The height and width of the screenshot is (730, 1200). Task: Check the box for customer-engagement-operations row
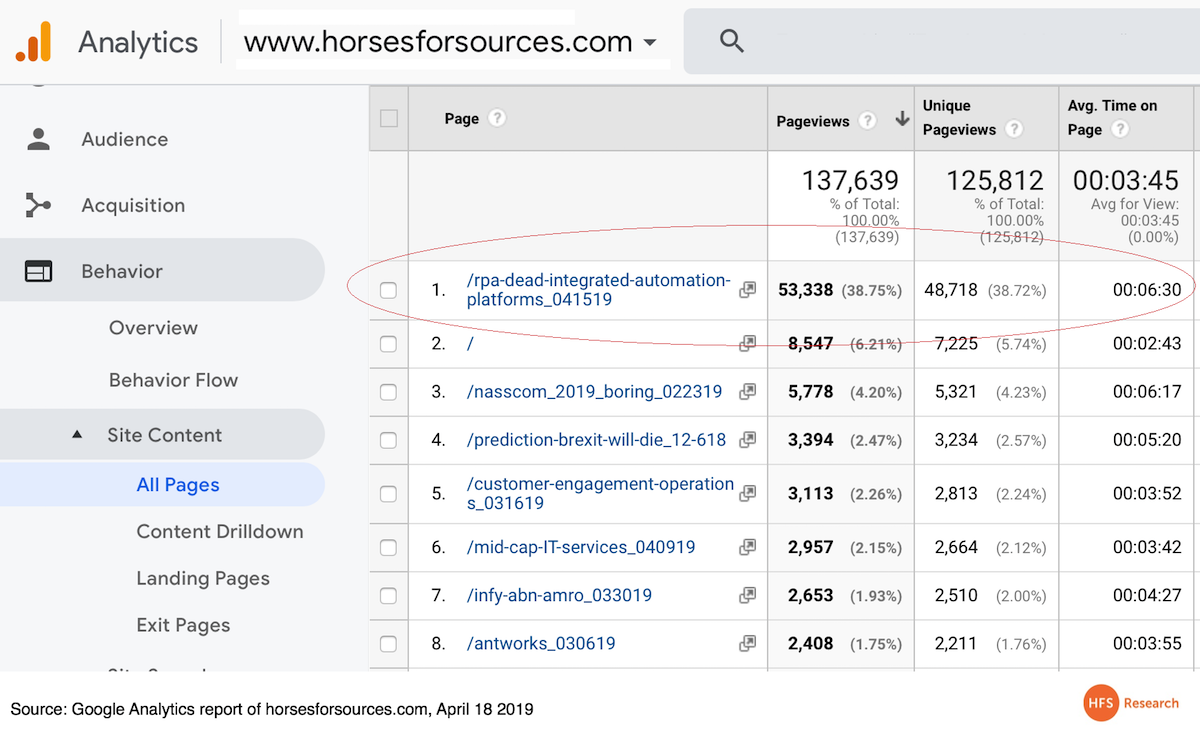389,493
